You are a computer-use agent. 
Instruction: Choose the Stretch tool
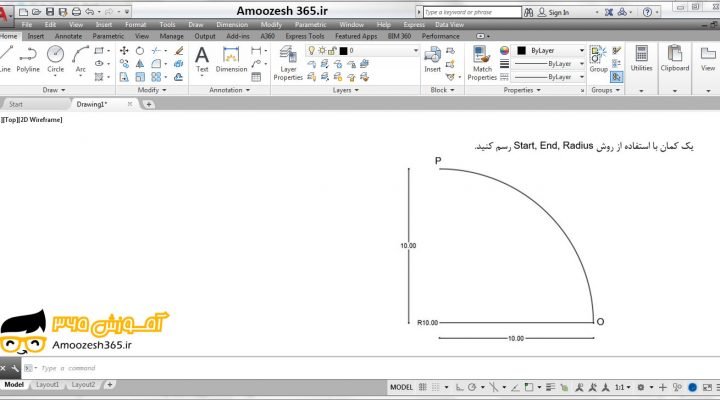click(124, 77)
